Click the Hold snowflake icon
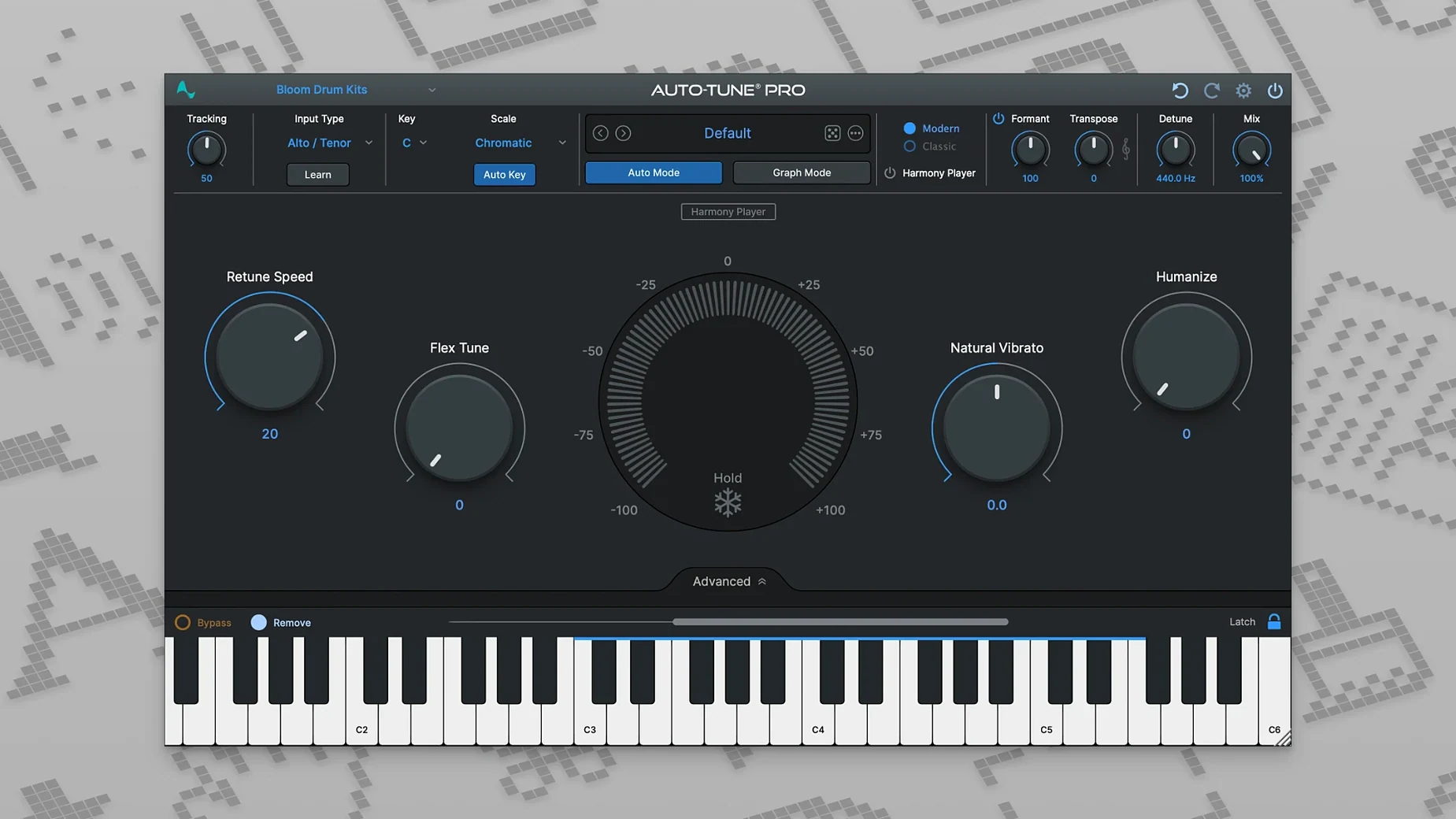The width and height of the screenshot is (1456, 819). [x=728, y=502]
